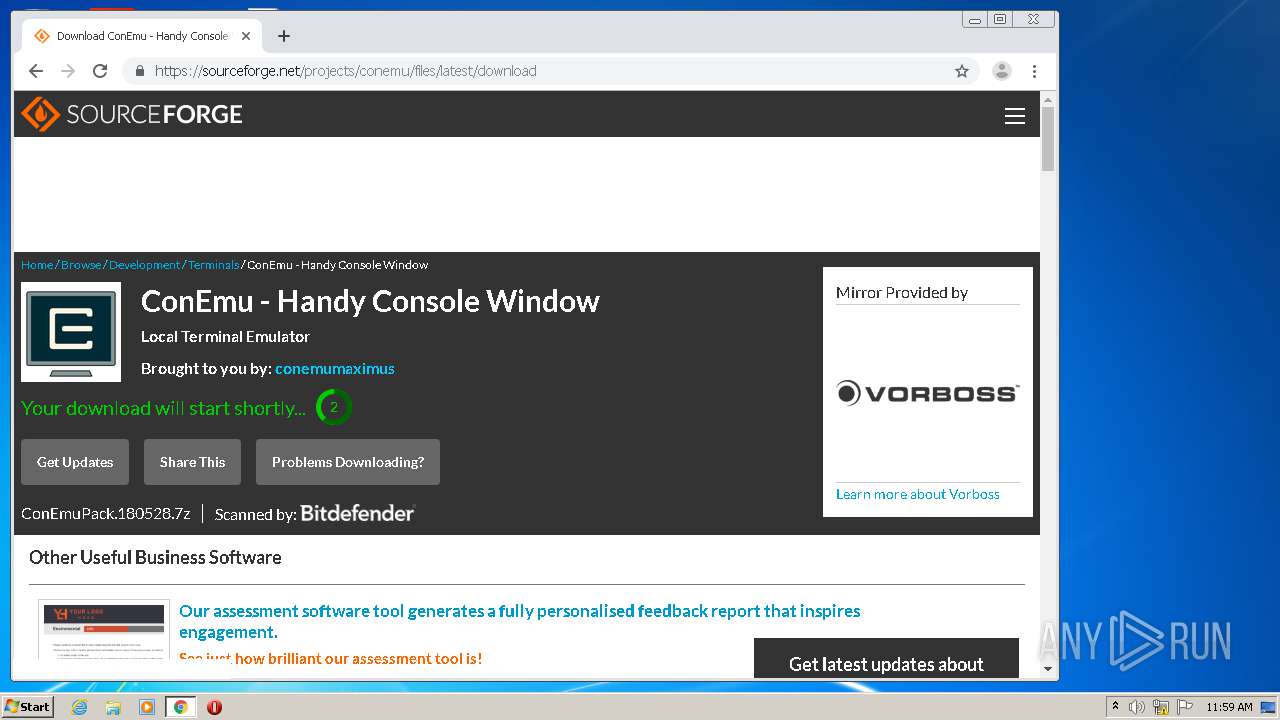Click Your download will start shortly text
The height and width of the screenshot is (720, 1280).
click(x=164, y=408)
